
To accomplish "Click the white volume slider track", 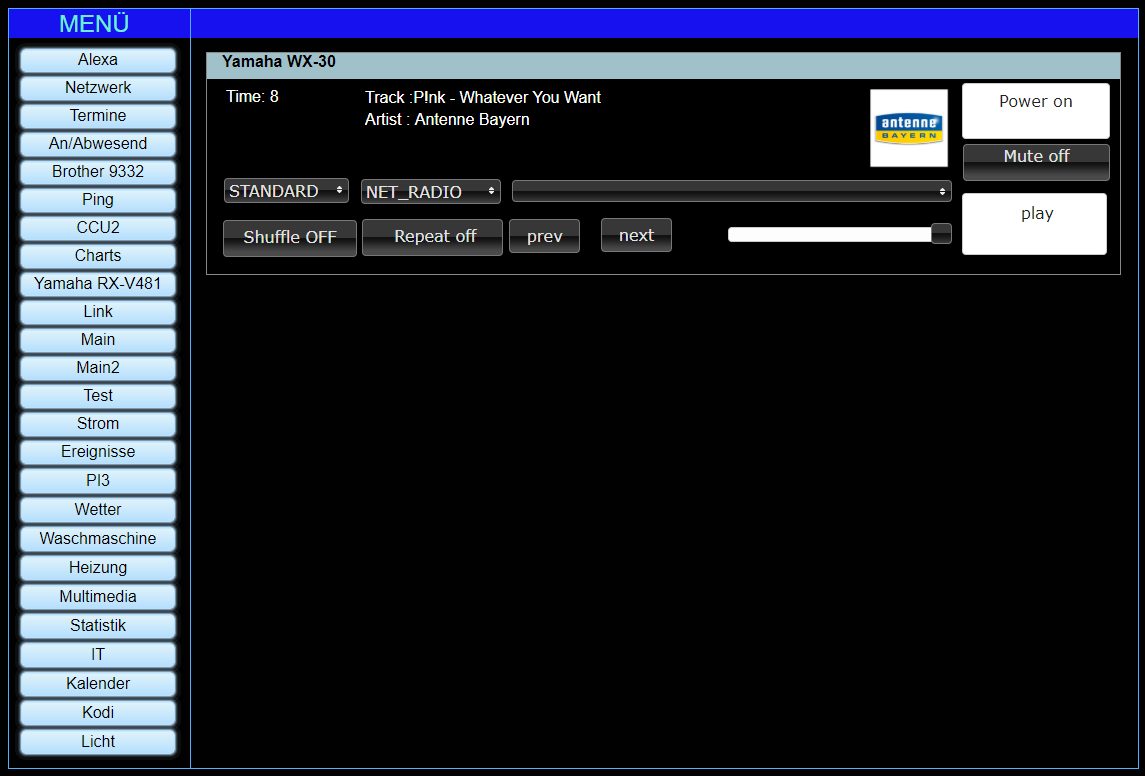I will click(x=830, y=234).
